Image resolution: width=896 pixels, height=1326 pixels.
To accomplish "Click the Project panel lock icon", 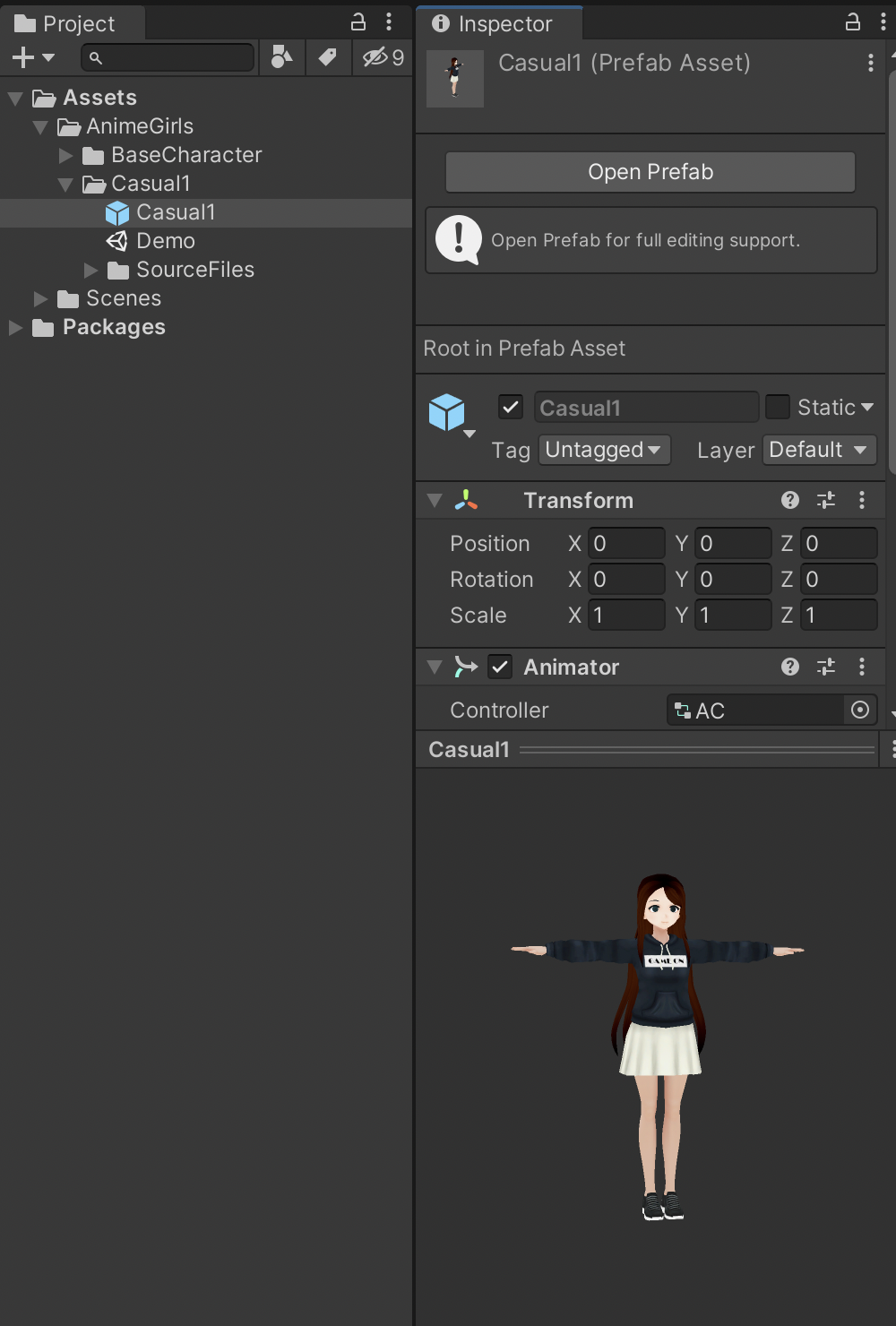I will pyautogui.click(x=358, y=22).
